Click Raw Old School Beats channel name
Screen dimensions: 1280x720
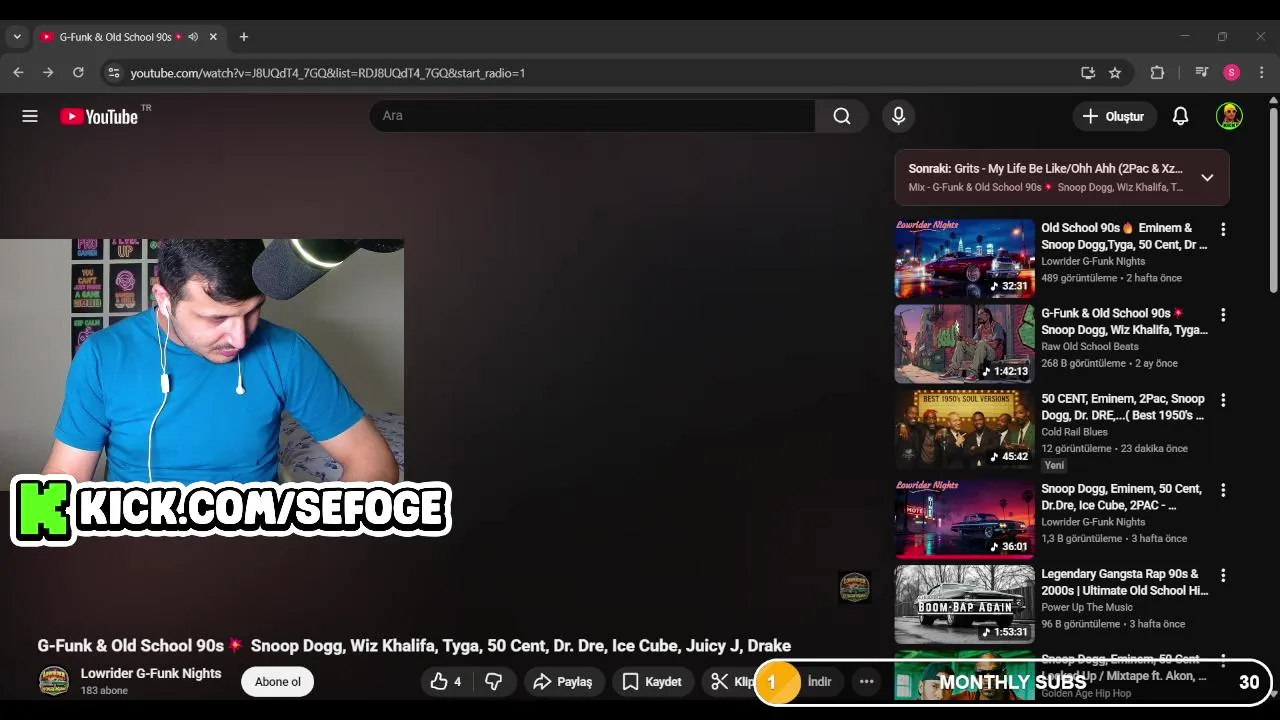(x=1090, y=347)
